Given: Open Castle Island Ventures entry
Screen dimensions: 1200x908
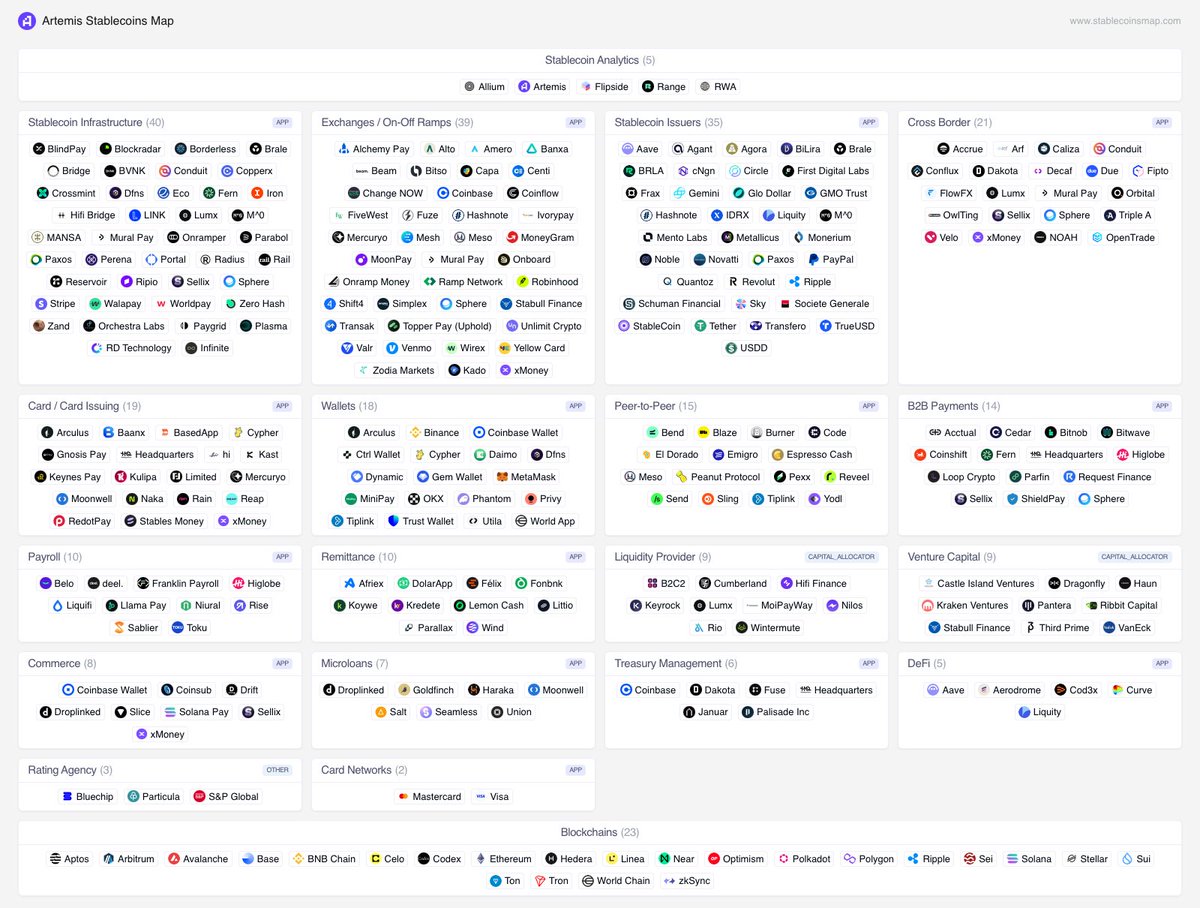Looking at the screenshot, I should pyautogui.click(x=978, y=584).
